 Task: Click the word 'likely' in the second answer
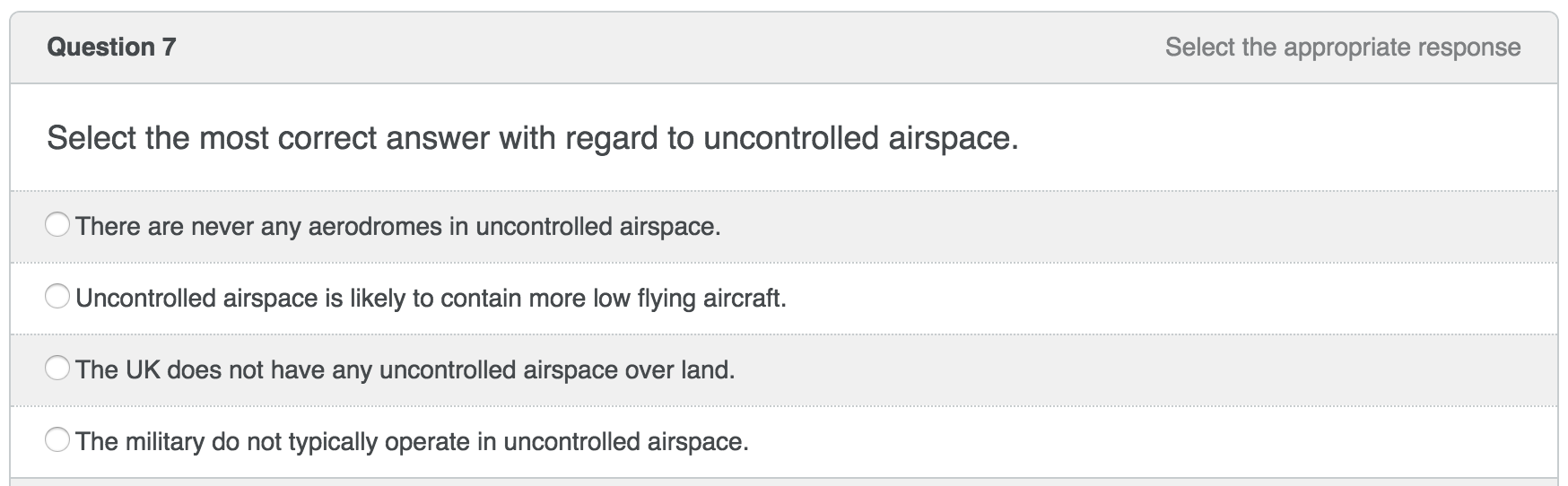pyautogui.click(x=378, y=298)
